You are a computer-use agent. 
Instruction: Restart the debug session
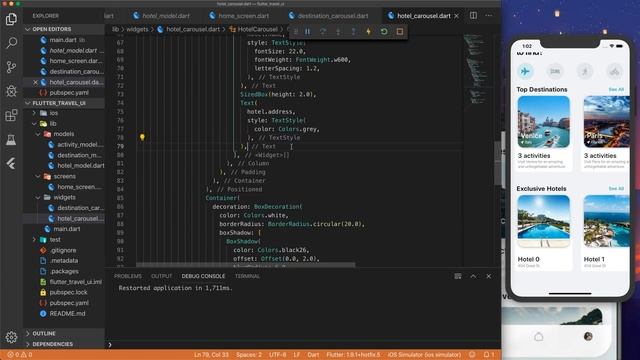(384, 31)
